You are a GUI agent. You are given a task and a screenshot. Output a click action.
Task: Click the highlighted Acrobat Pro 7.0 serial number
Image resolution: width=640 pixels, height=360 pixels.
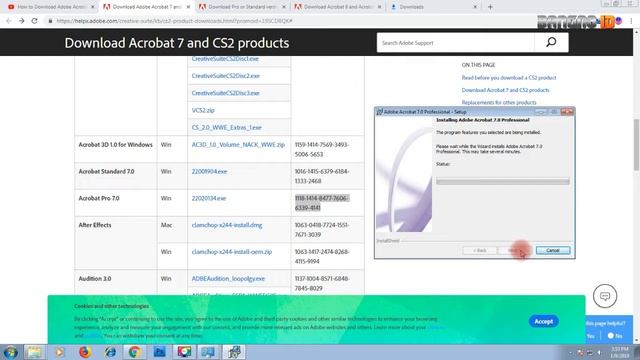[322, 203]
